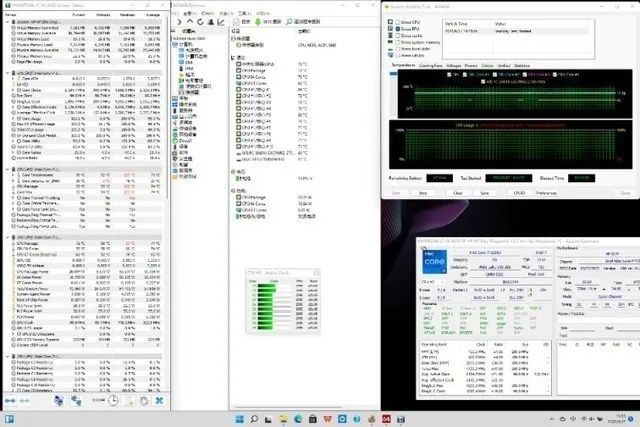
Task: Click the user icon in AIDA64 toolbar
Action: (211, 22)
